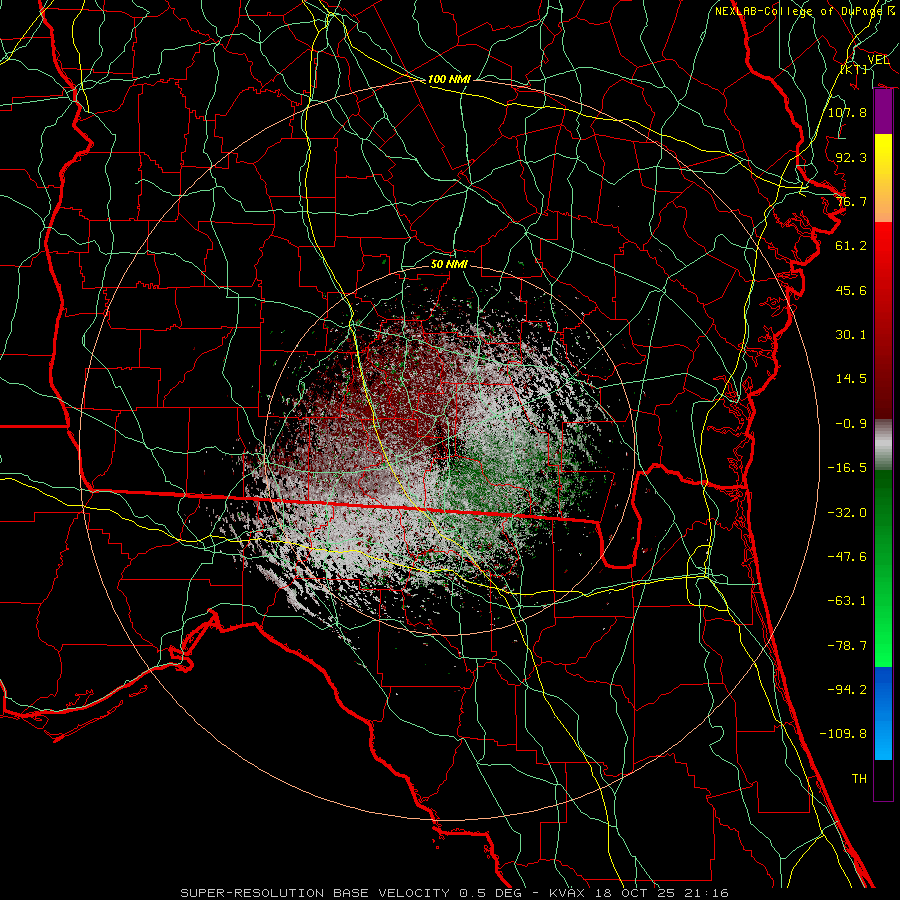Click the 76.7 velocity scale value
Screen dimensions: 900x900
click(851, 201)
